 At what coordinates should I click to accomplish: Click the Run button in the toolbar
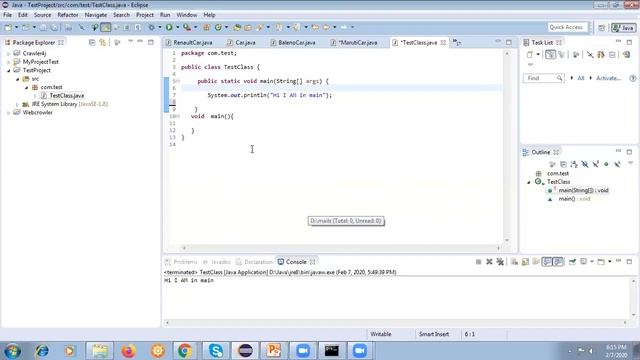pyautogui.click(x=169, y=27)
